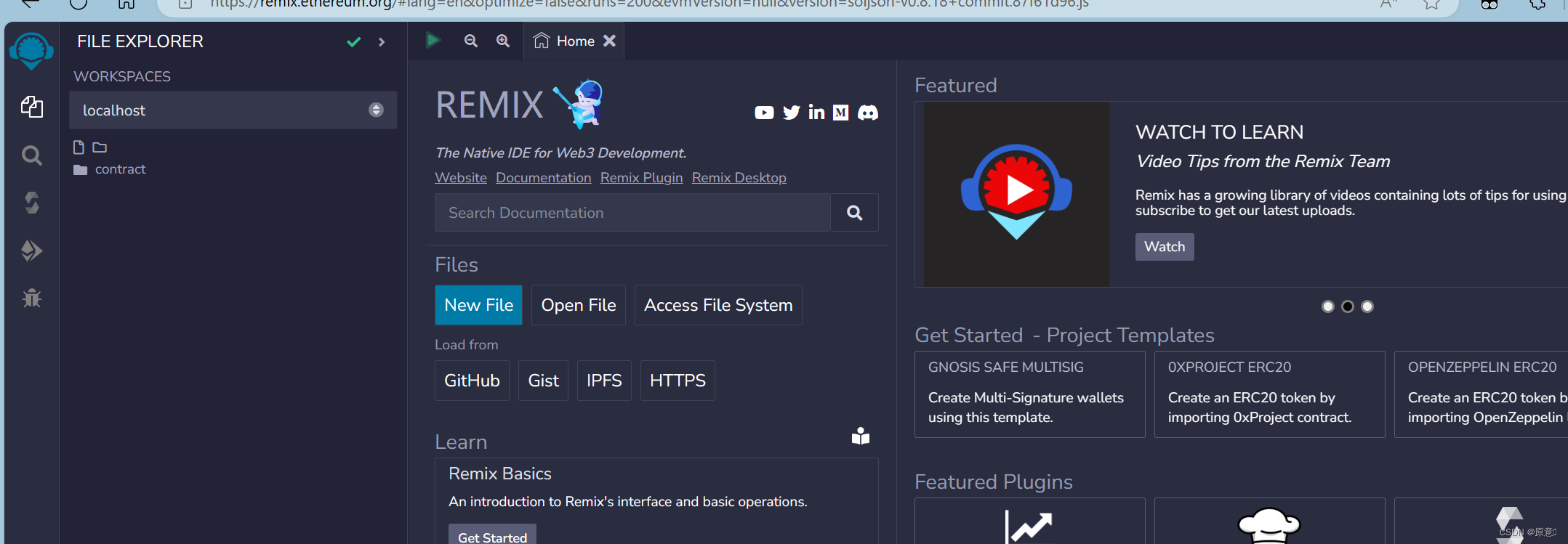This screenshot has width=1568, height=544.
Task: Zoom in the editor with magnifier plus
Action: tap(503, 41)
